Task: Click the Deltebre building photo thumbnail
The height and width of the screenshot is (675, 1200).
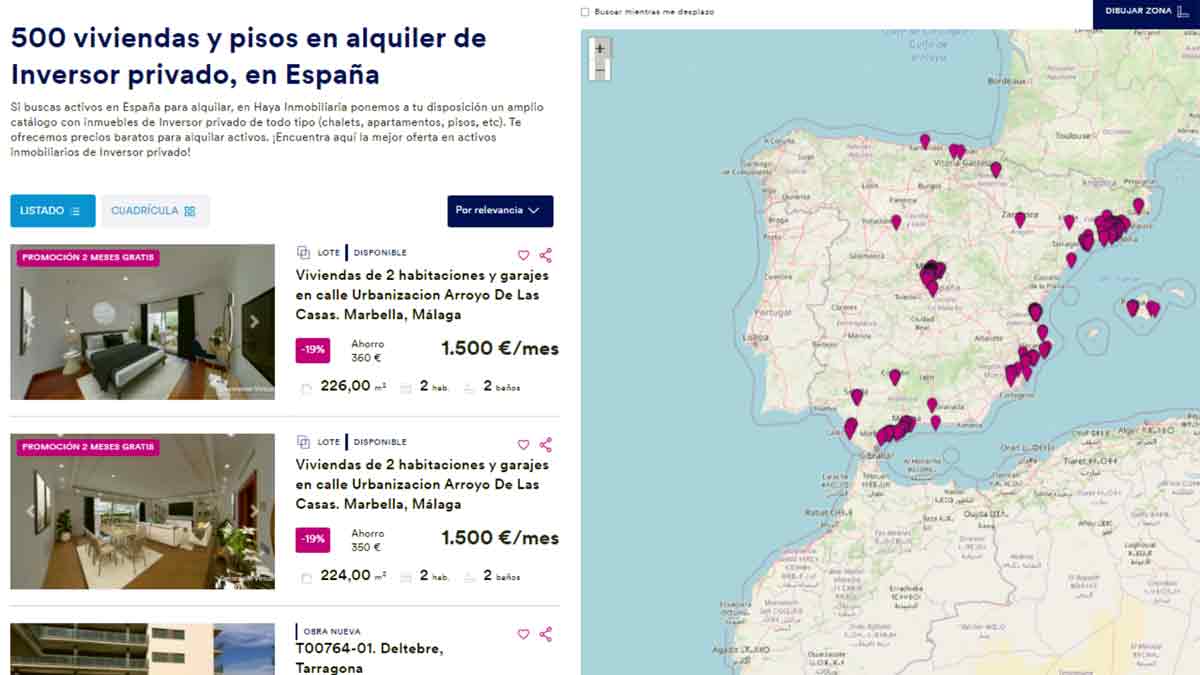Action: 142,650
